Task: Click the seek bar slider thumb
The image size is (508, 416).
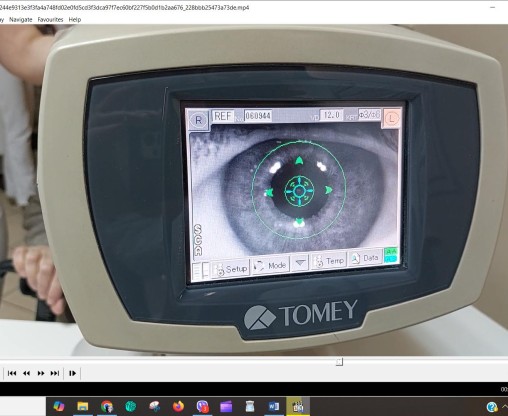Action: pyautogui.click(x=339, y=362)
